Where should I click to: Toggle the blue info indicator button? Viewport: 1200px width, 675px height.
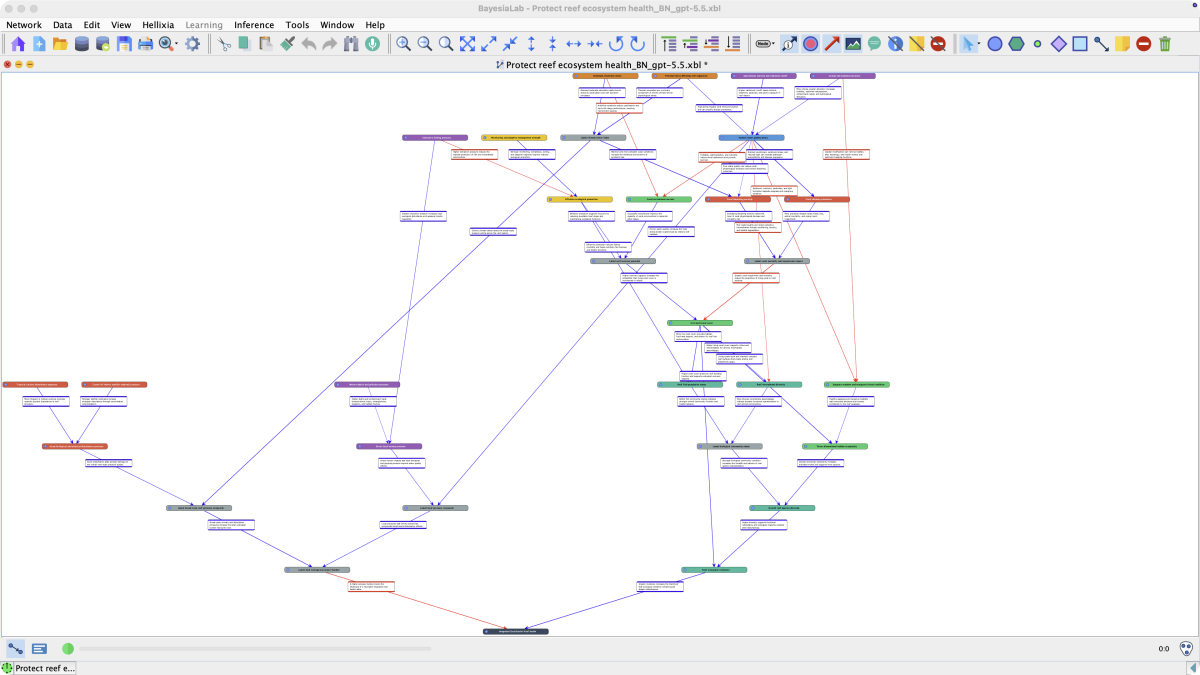(x=896, y=44)
